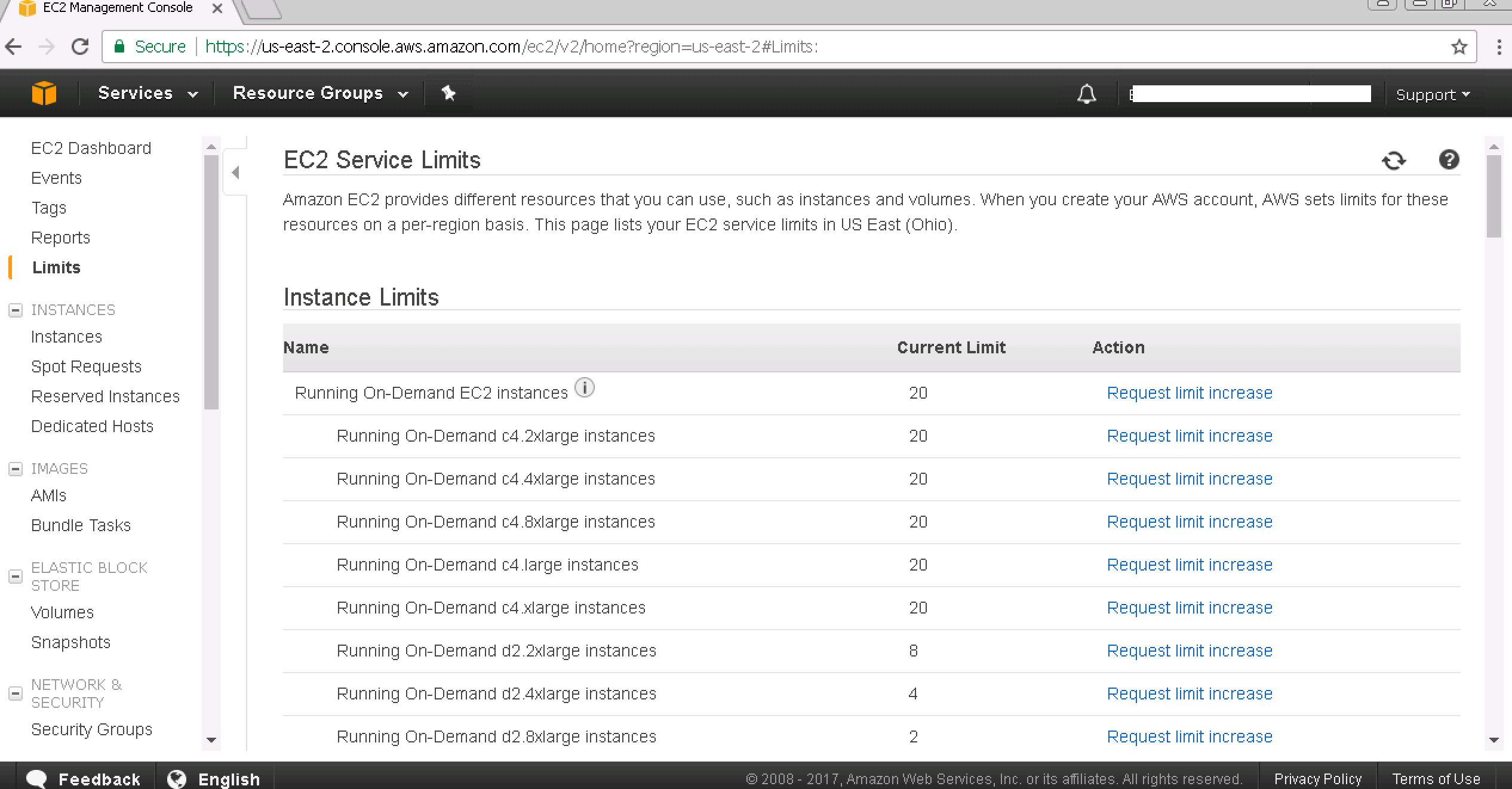Open Bundle Tasks in sidebar

coord(81,525)
